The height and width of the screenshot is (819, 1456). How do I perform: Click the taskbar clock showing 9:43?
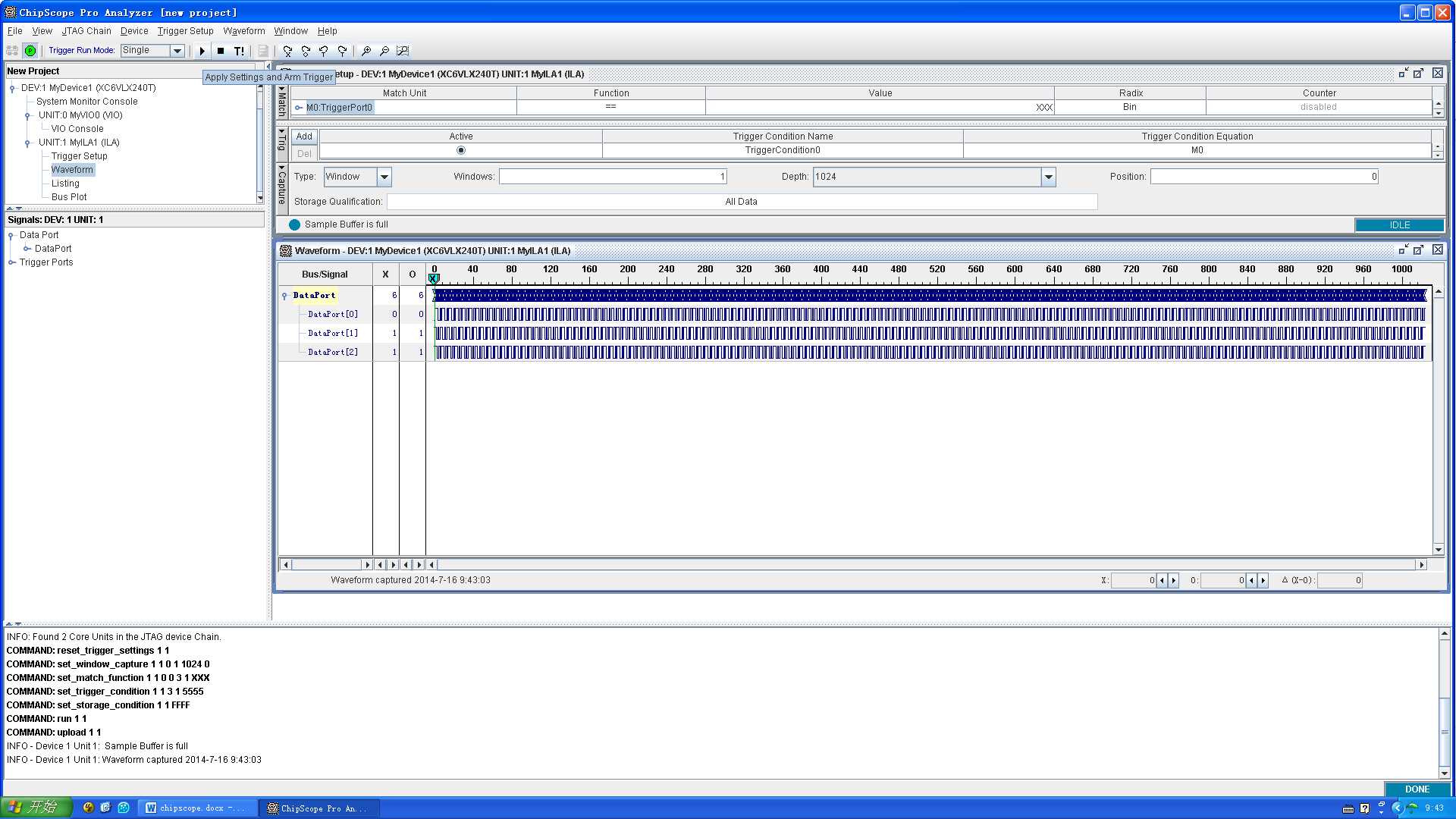coord(1434,808)
